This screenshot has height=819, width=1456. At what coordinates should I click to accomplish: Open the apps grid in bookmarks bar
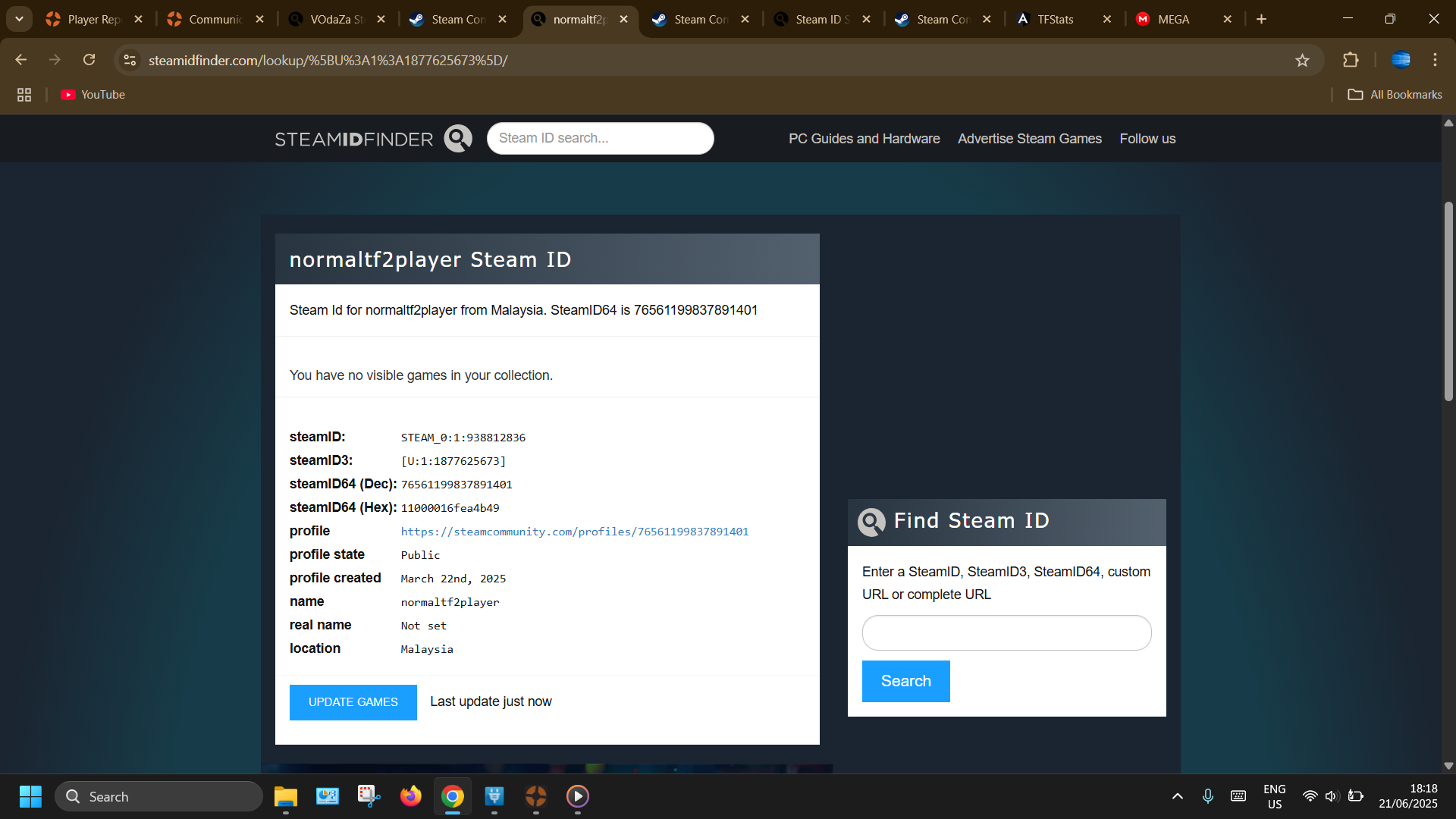coord(24,95)
